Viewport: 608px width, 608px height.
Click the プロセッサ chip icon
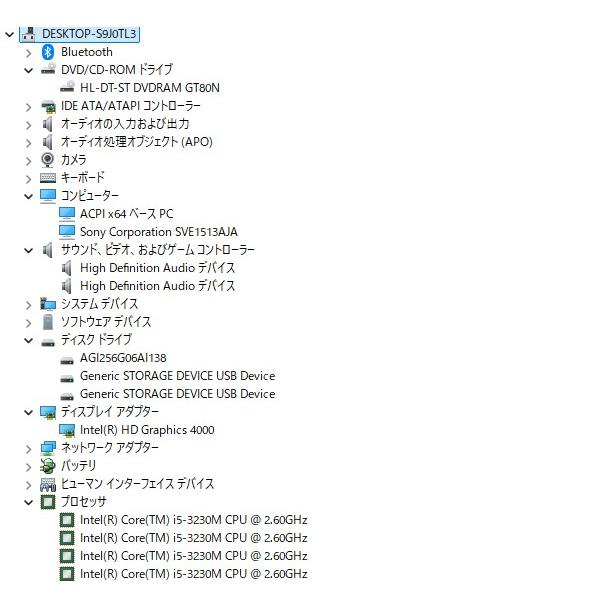[48, 502]
